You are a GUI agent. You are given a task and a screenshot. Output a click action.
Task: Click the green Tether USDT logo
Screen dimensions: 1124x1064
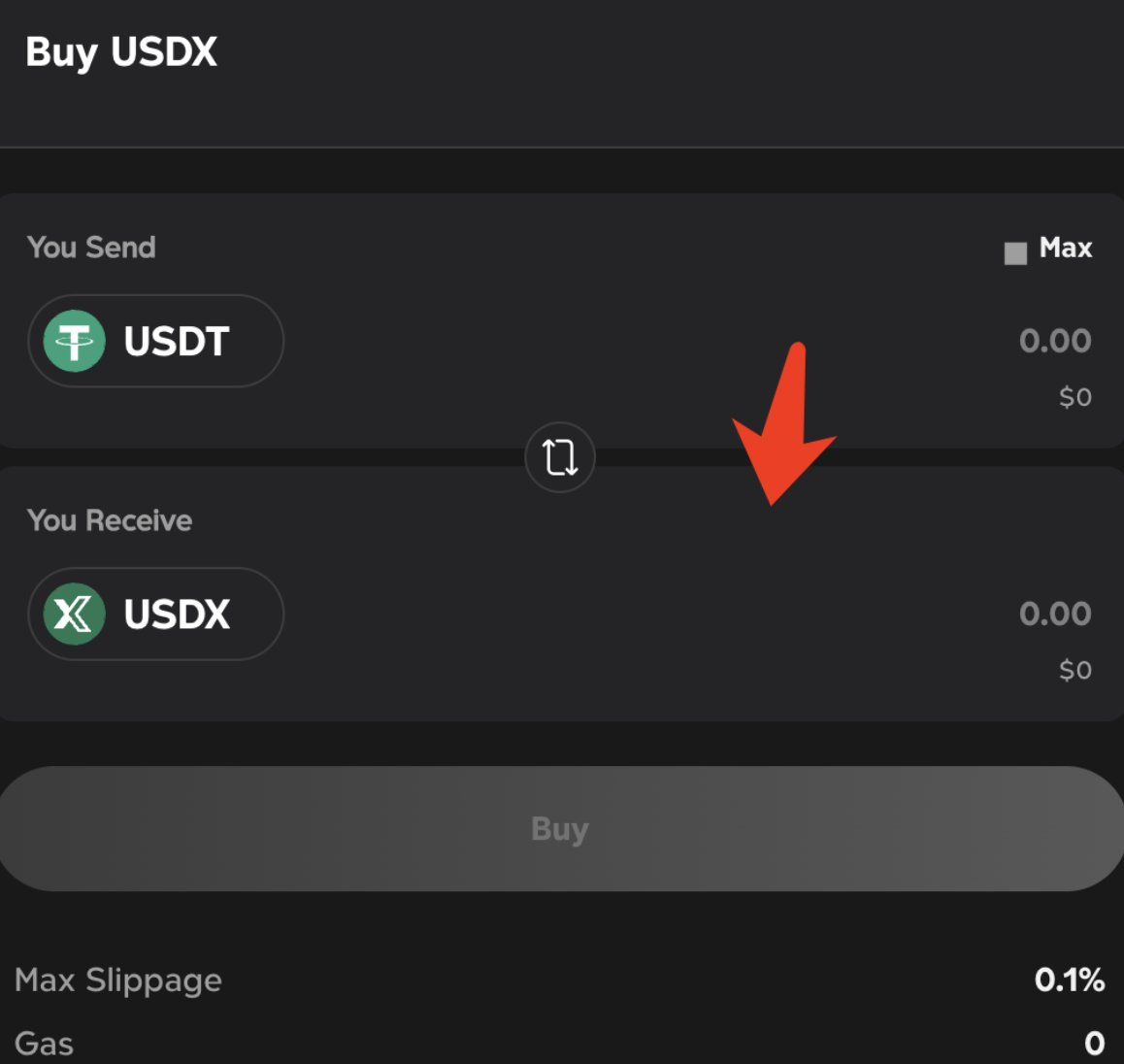(75, 341)
